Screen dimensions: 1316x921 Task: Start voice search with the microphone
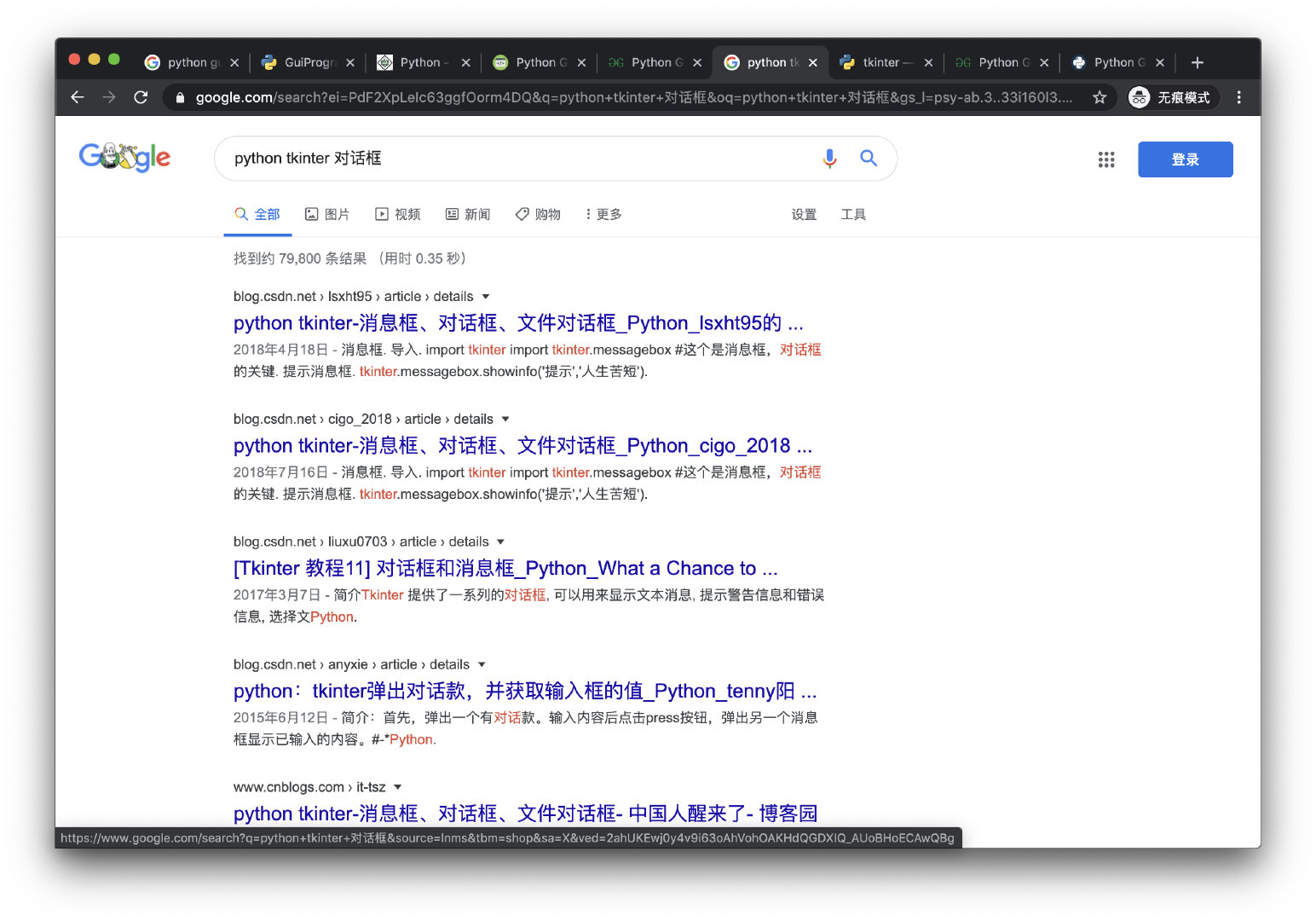[829, 158]
